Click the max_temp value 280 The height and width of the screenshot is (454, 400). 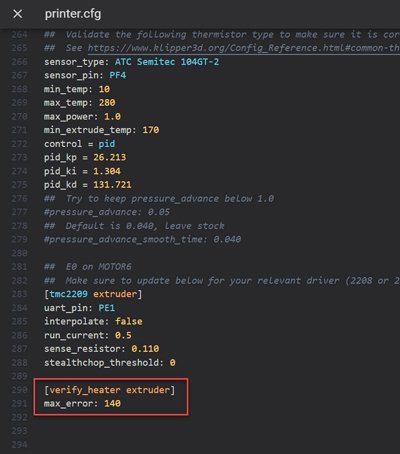tap(107, 103)
